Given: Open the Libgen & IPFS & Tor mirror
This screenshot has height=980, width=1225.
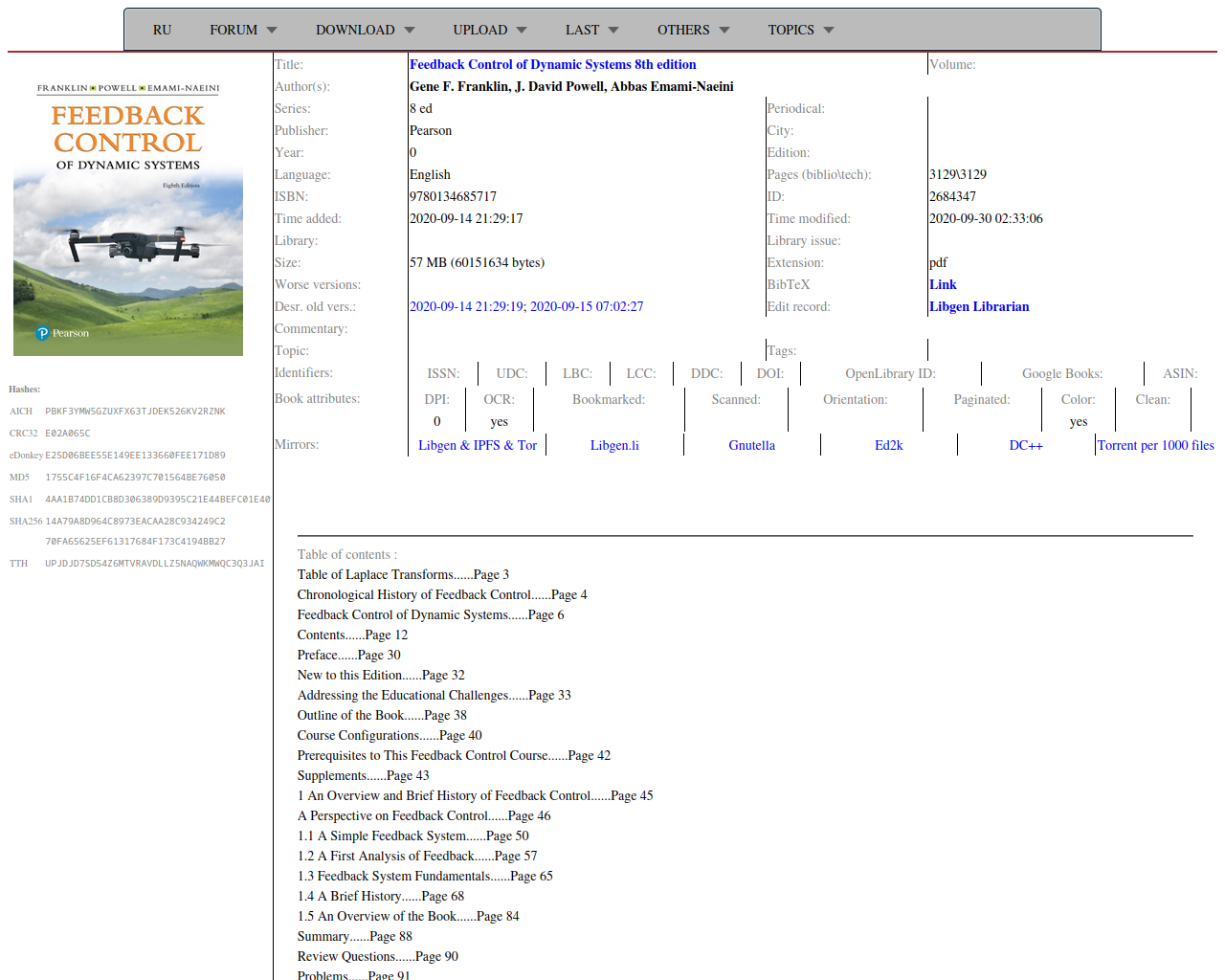Looking at the screenshot, I should click(x=477, y=445).
